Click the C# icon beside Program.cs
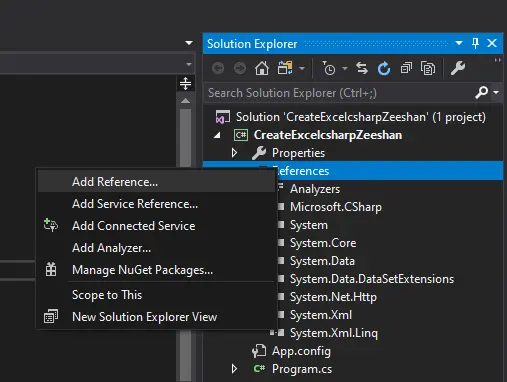 (259, 368)
